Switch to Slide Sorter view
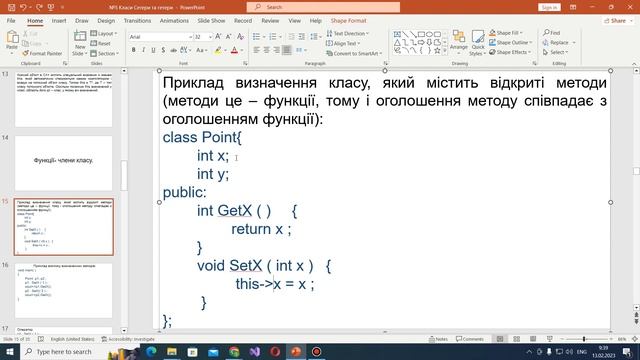The width and height of the screenshot is (640, 360). coord(517,339)
